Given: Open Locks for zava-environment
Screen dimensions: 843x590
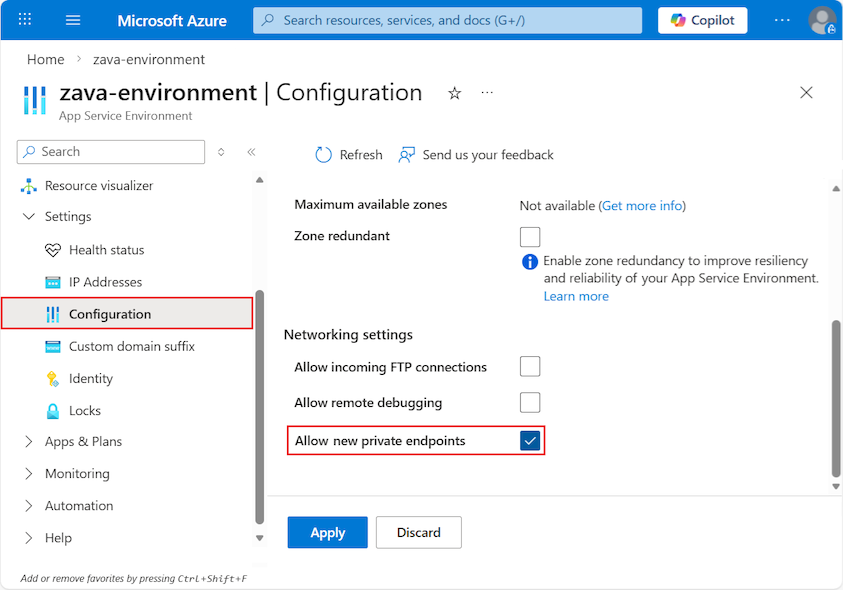Looking at the screenshot, I should tap(85, 410).
